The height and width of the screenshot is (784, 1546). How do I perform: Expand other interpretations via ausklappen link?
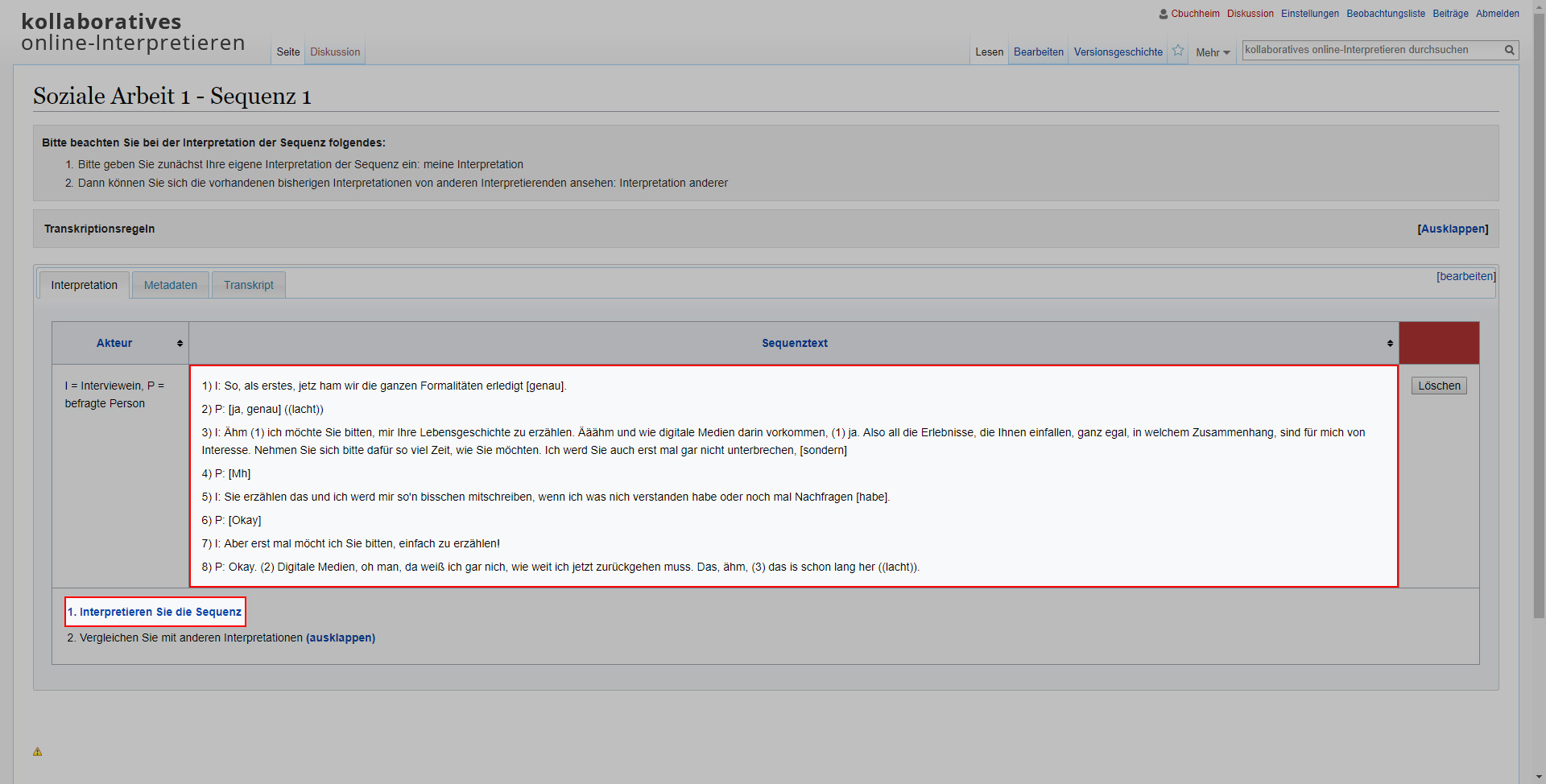pos(340,638)
